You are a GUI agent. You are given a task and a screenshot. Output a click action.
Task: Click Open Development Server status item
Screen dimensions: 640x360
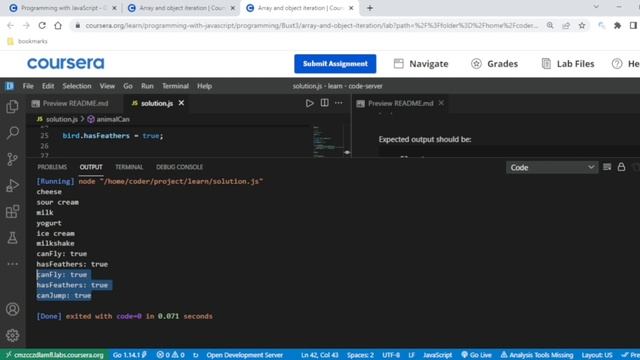[x=244, y=355]
